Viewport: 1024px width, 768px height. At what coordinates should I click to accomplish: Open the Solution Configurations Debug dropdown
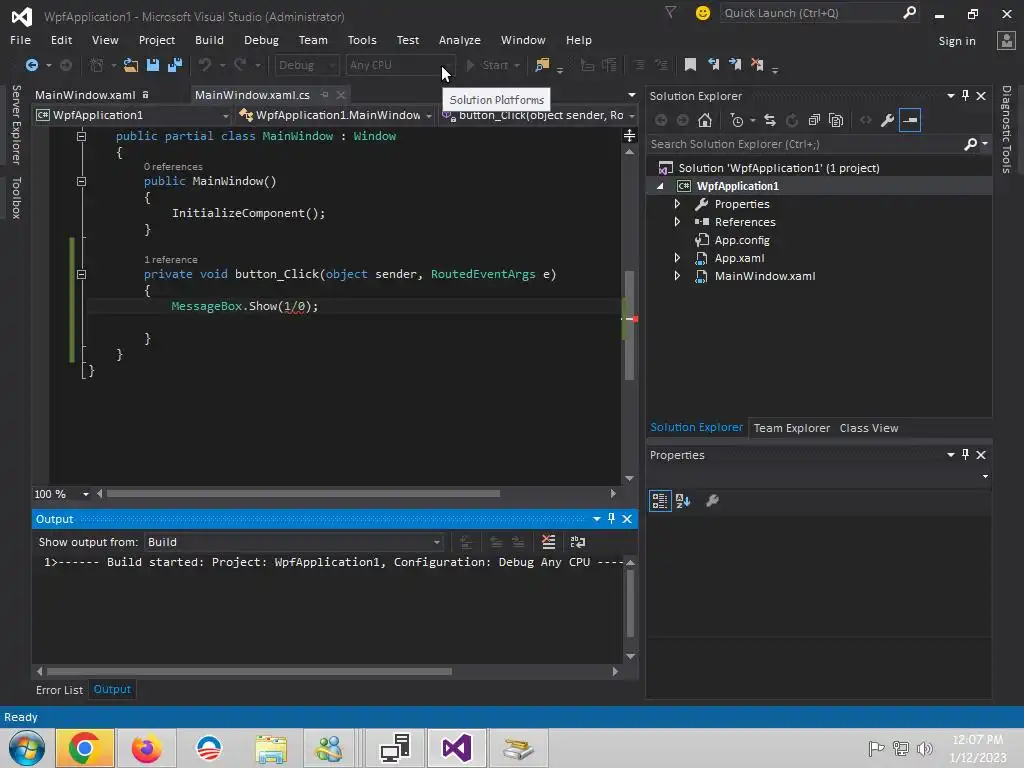pos(306,65)
